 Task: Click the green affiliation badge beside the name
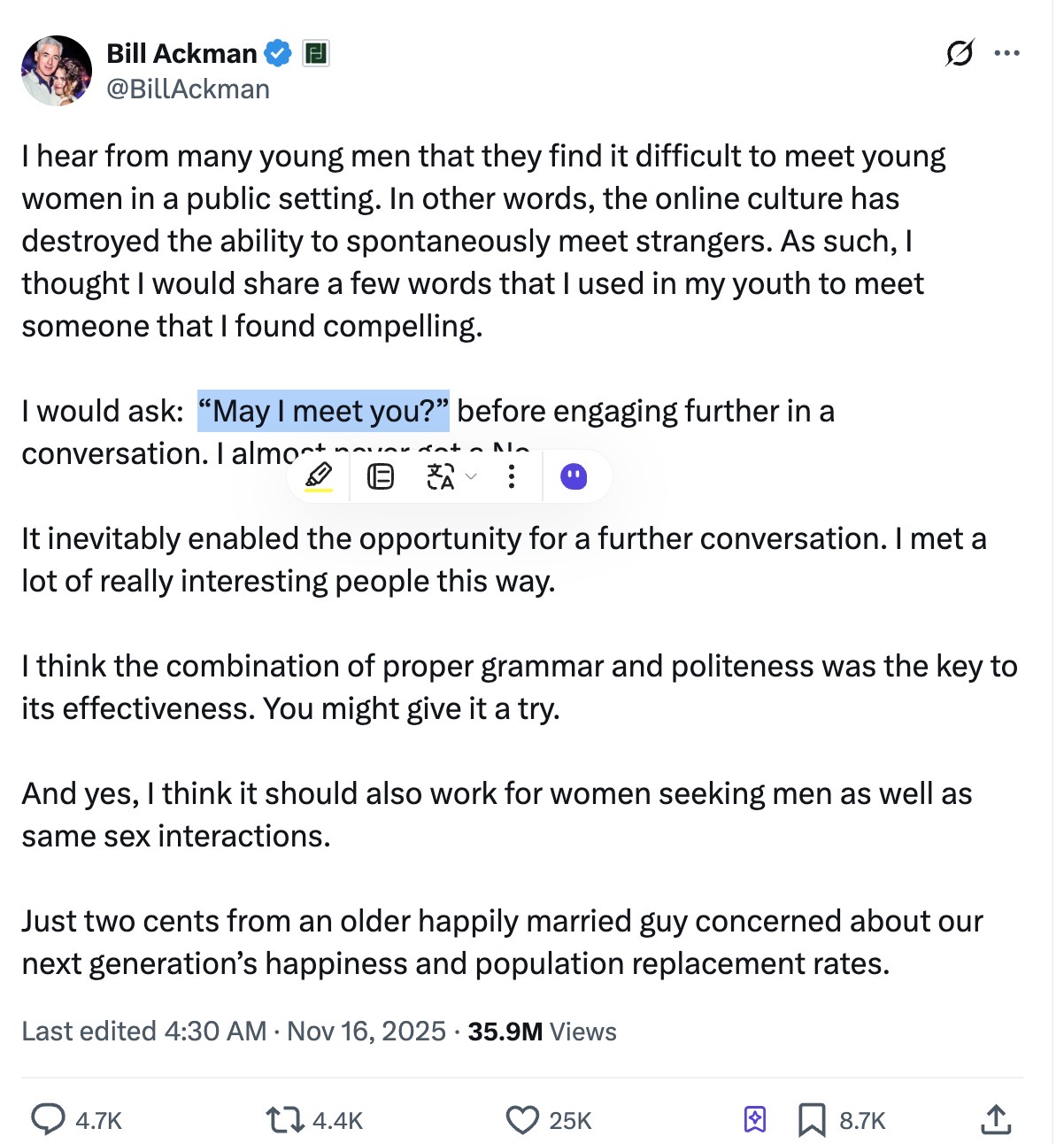pos(316,54)
